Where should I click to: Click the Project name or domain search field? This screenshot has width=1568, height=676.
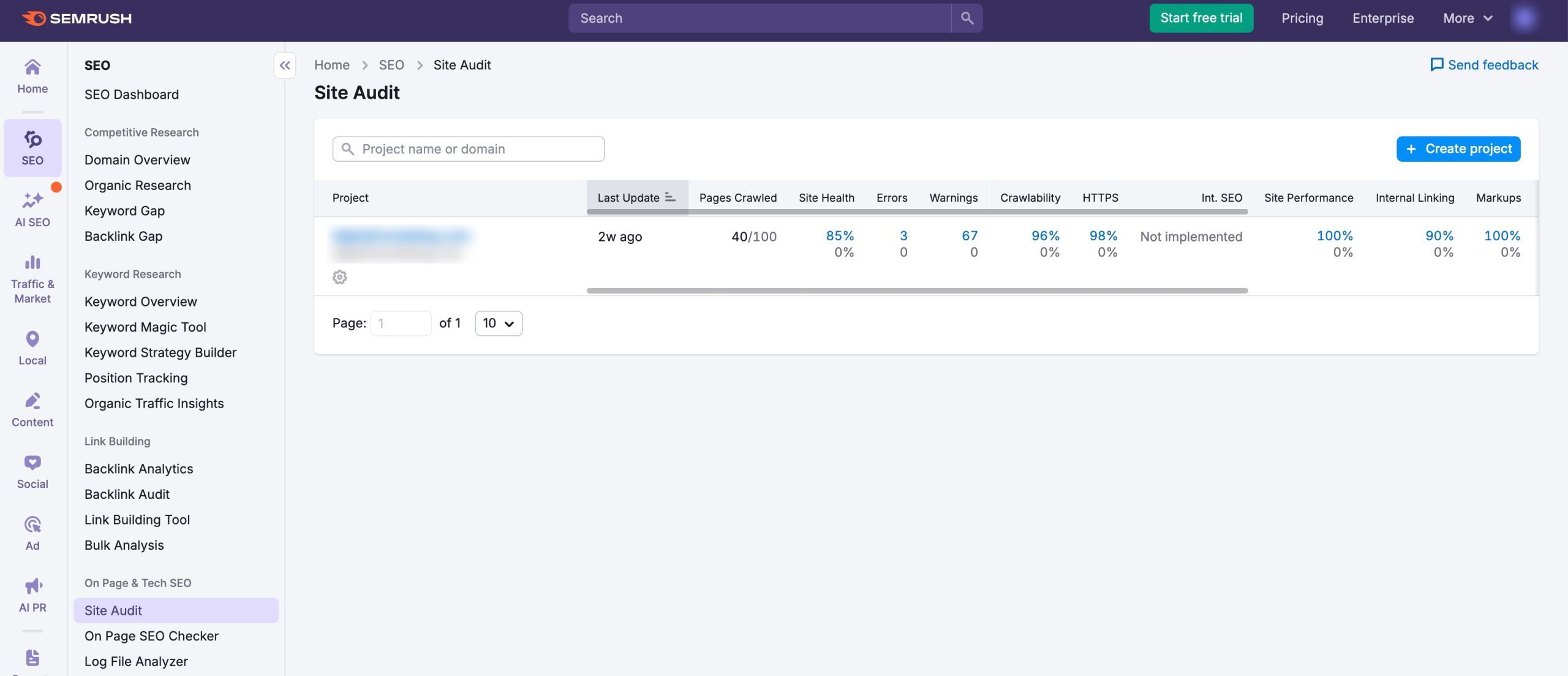[469, 148]
